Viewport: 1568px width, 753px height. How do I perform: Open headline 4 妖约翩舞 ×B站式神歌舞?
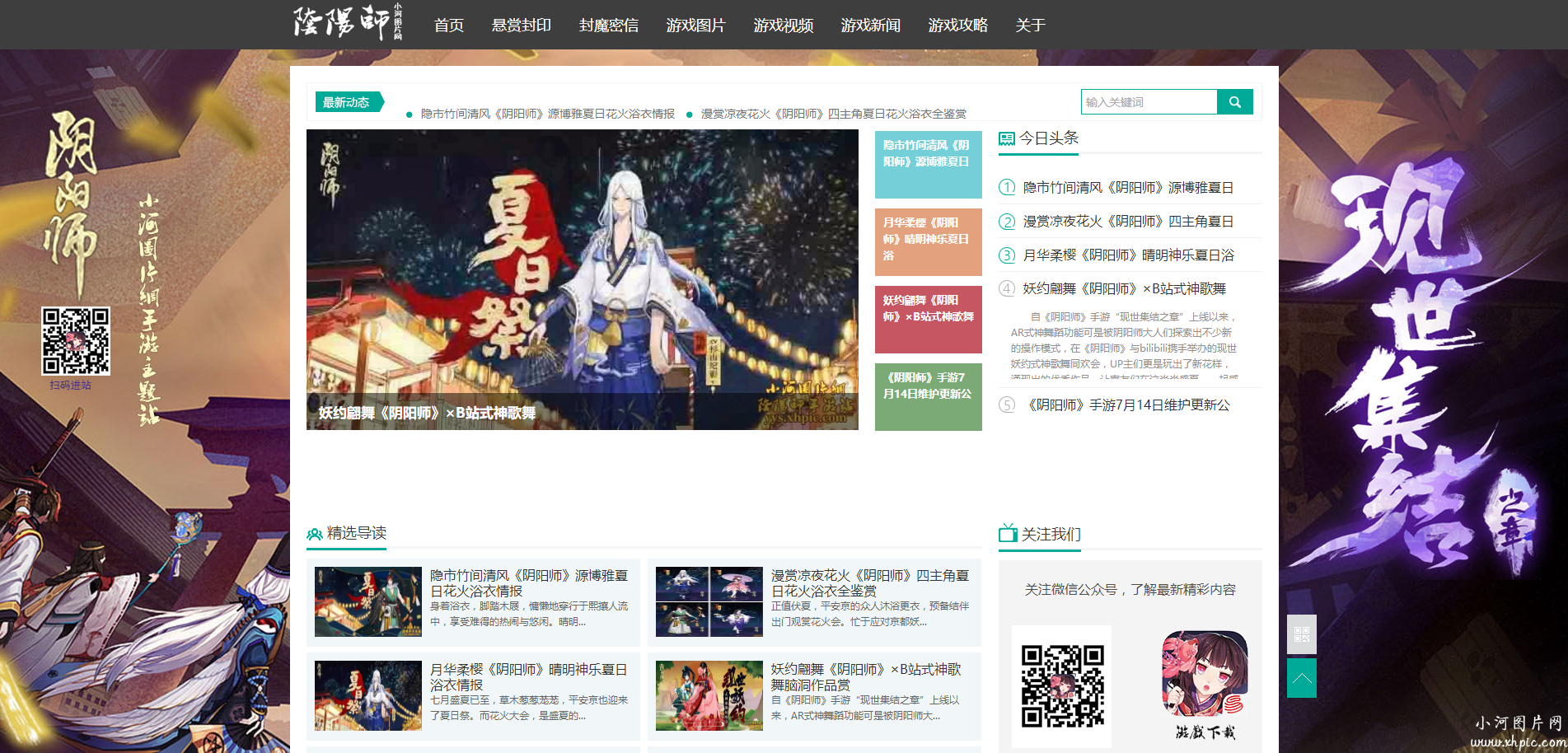[1125, 288]
